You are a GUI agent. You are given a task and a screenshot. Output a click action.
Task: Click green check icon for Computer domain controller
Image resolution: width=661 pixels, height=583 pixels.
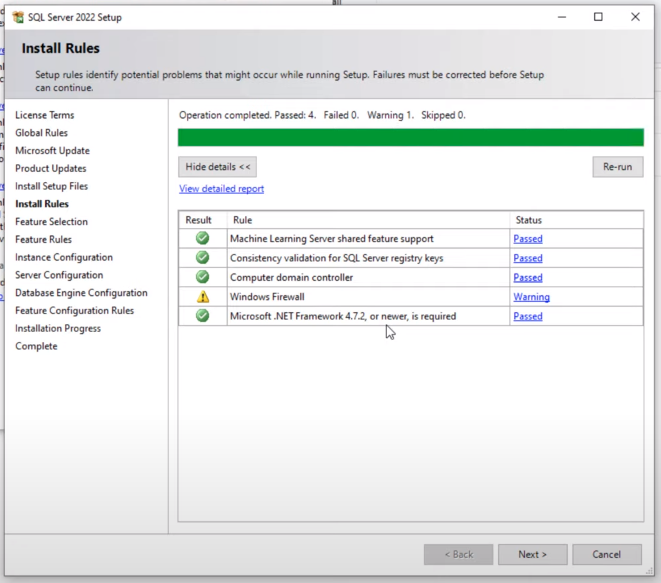tap(202, 277)
